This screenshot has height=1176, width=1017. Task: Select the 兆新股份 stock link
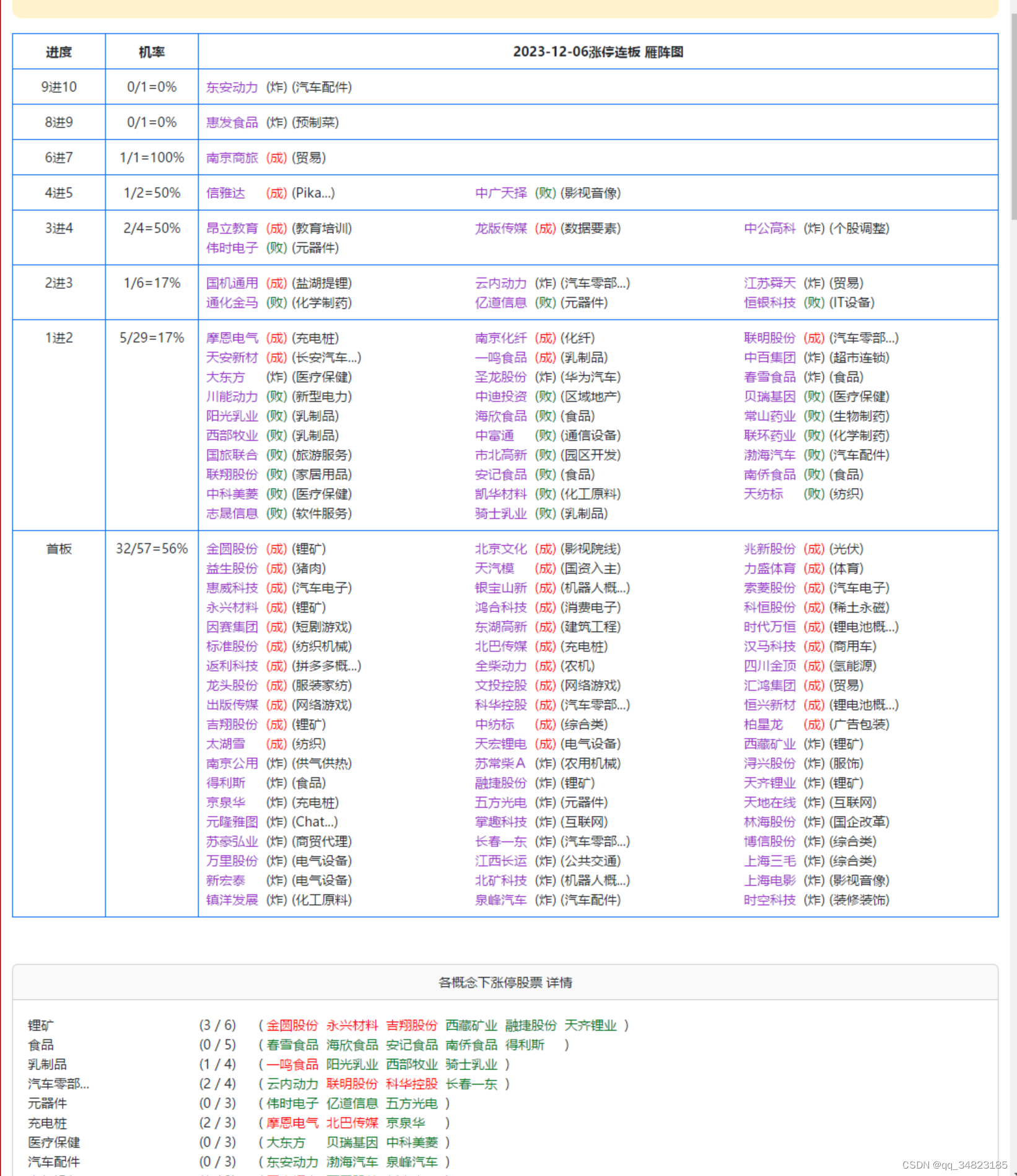[x=770, y=549]
